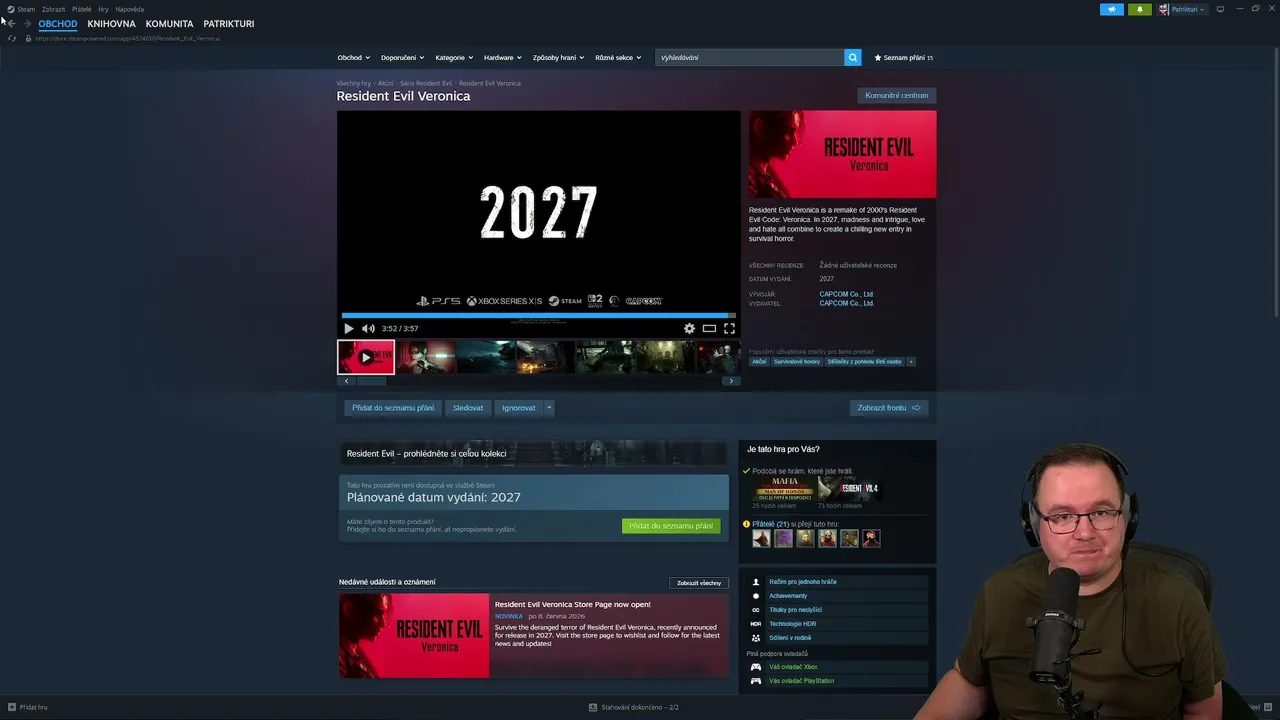The image size is (1280, 720).
Task: Open the Nápověda menu
Action: tap(130, 9)
